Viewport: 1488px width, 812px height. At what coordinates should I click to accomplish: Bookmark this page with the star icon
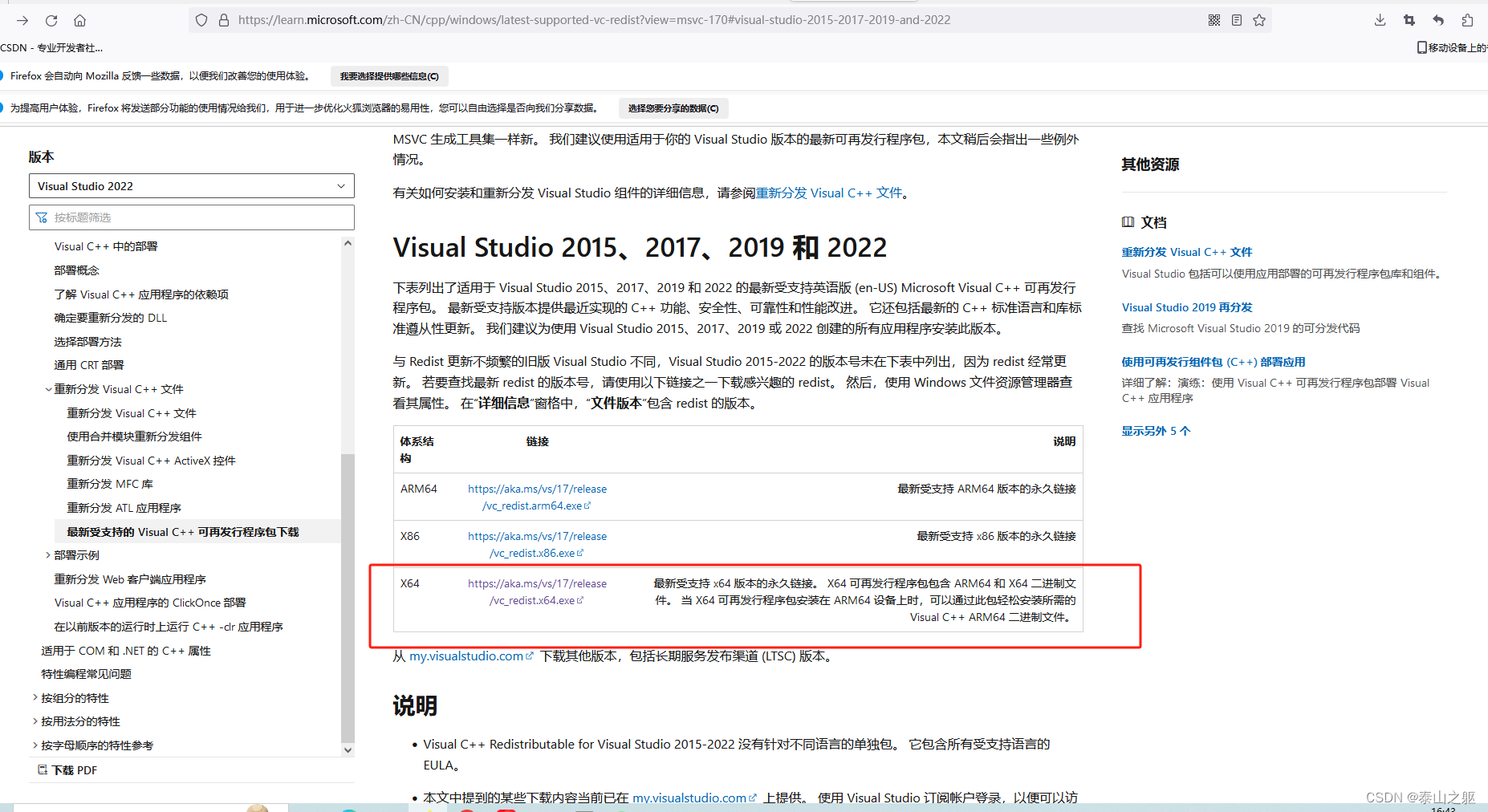1259,20
